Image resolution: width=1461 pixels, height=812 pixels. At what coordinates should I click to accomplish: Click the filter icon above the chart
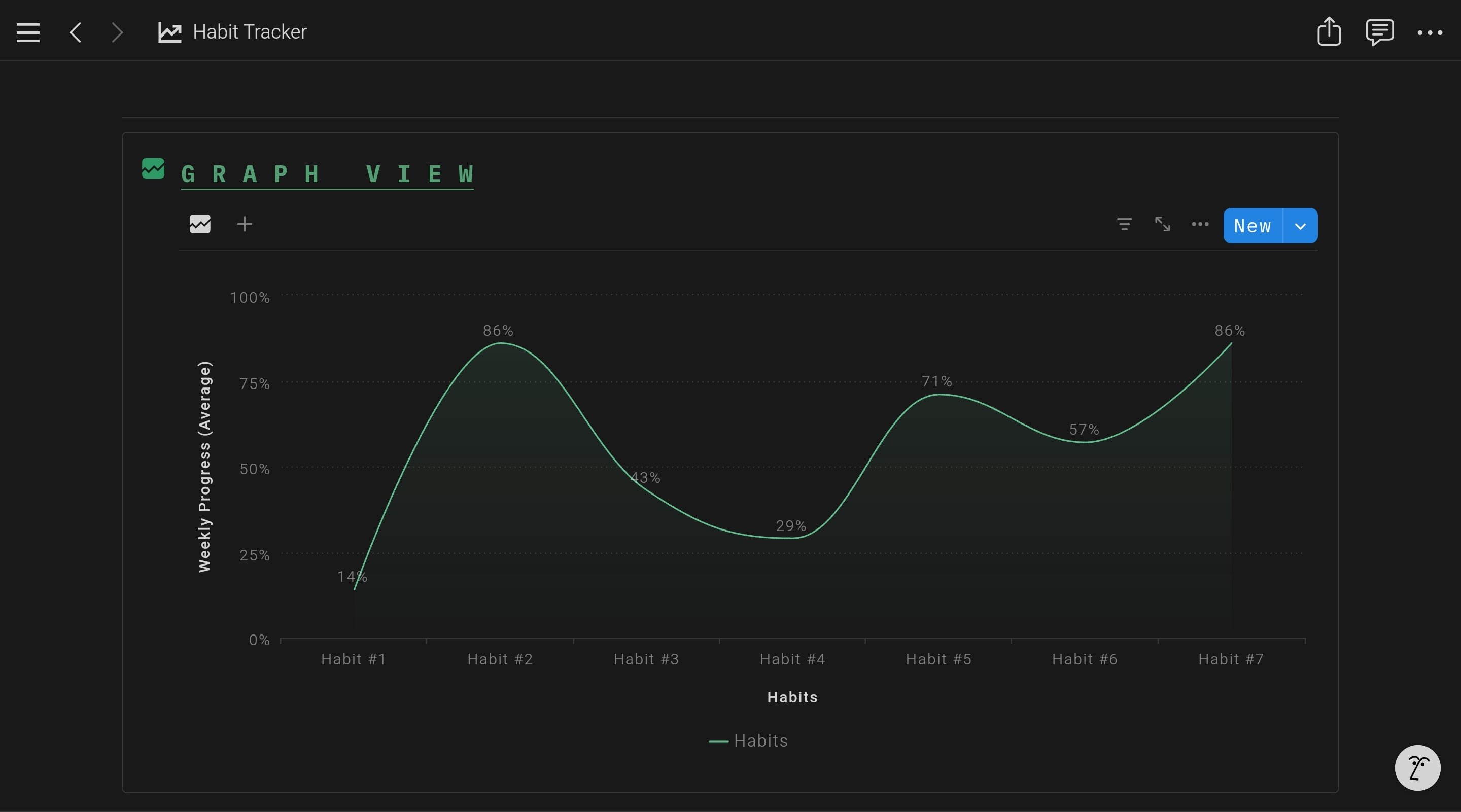point(1124,225)
